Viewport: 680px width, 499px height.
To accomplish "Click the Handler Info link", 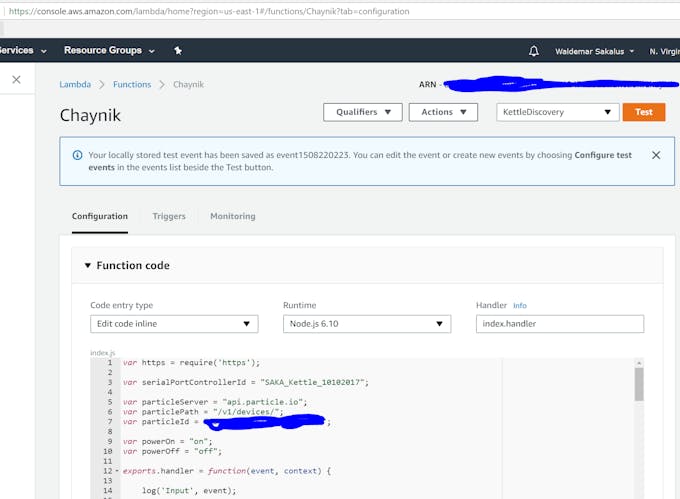I will click(520, 306).
